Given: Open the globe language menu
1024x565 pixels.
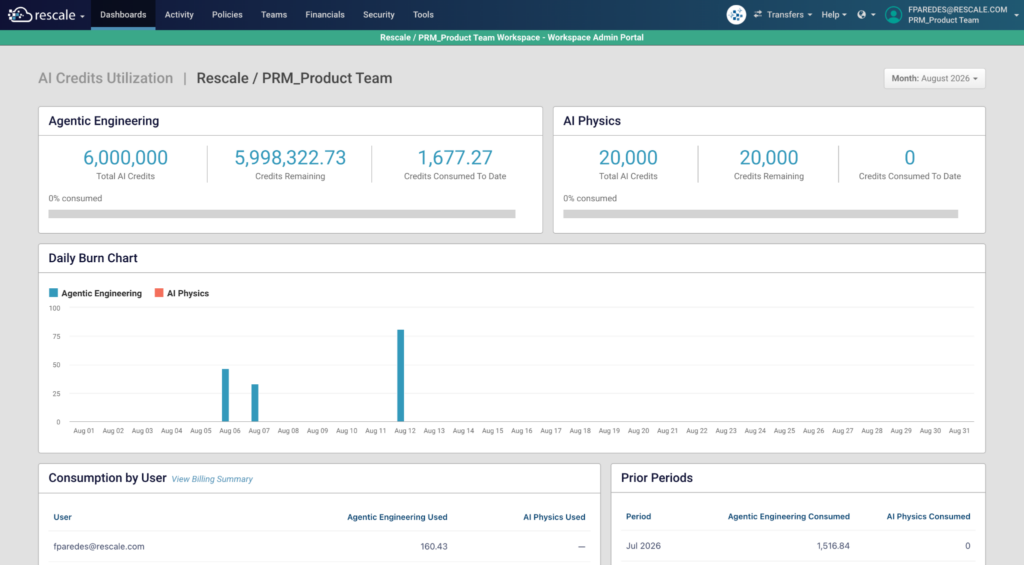Looking at the screenshot, I should [866, 14].
